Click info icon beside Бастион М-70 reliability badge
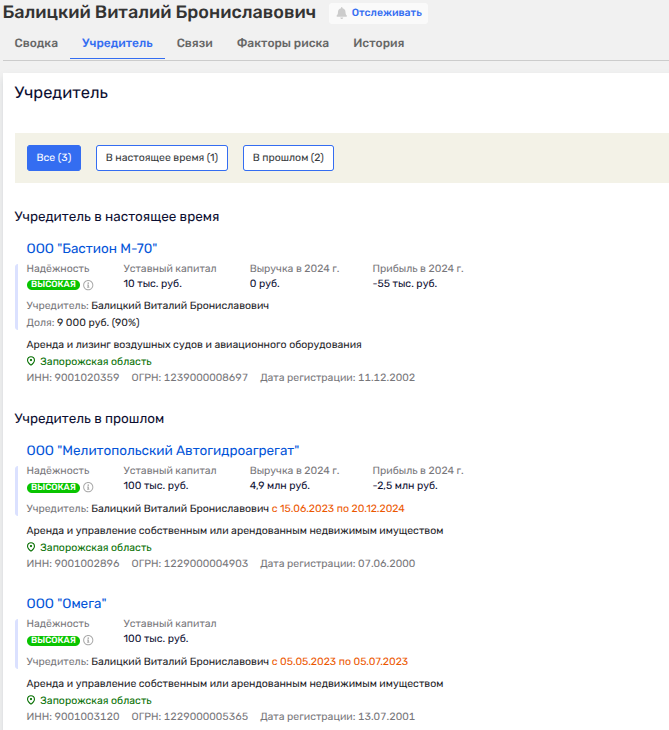 (x=88, y=284)
